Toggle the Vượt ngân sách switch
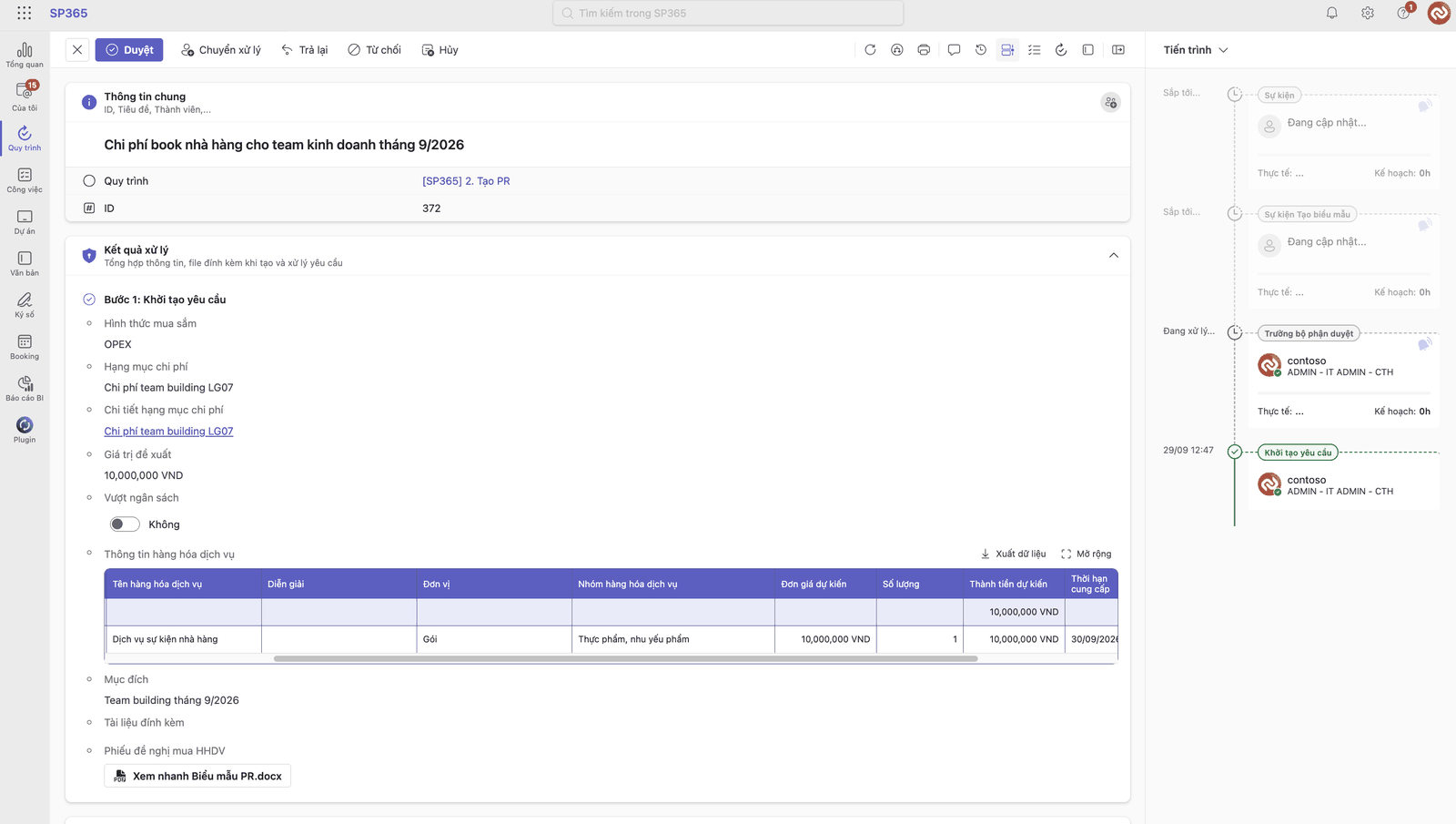 pyautogui.click(x=125, y=524)
